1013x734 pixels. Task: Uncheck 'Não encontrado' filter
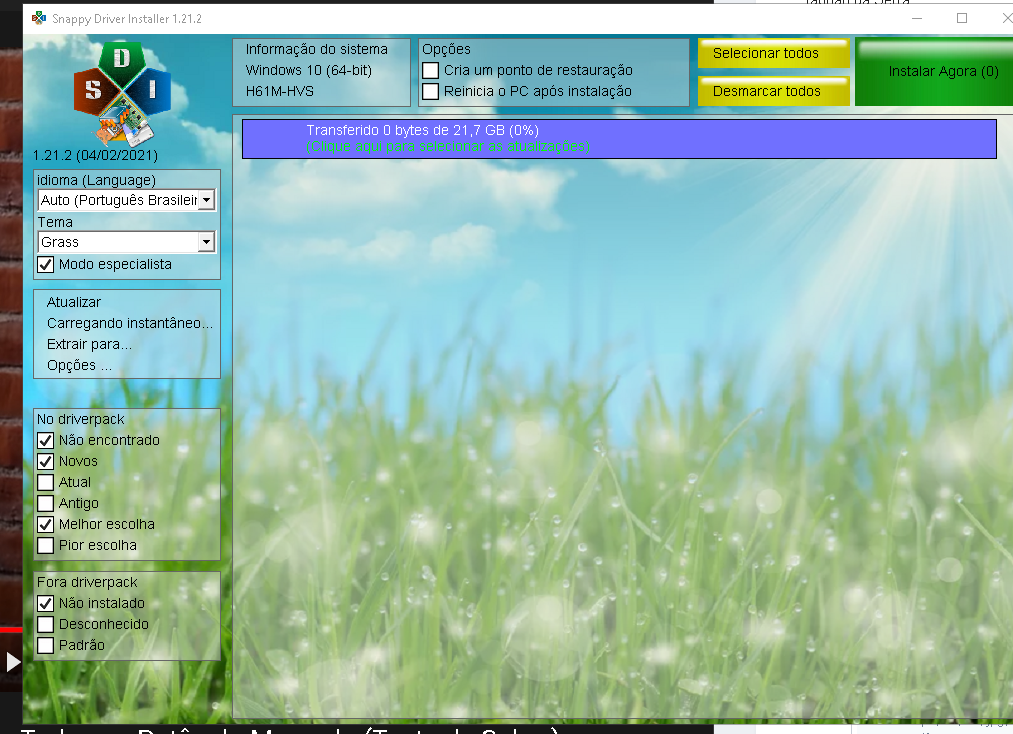click(x=45, y=441)
